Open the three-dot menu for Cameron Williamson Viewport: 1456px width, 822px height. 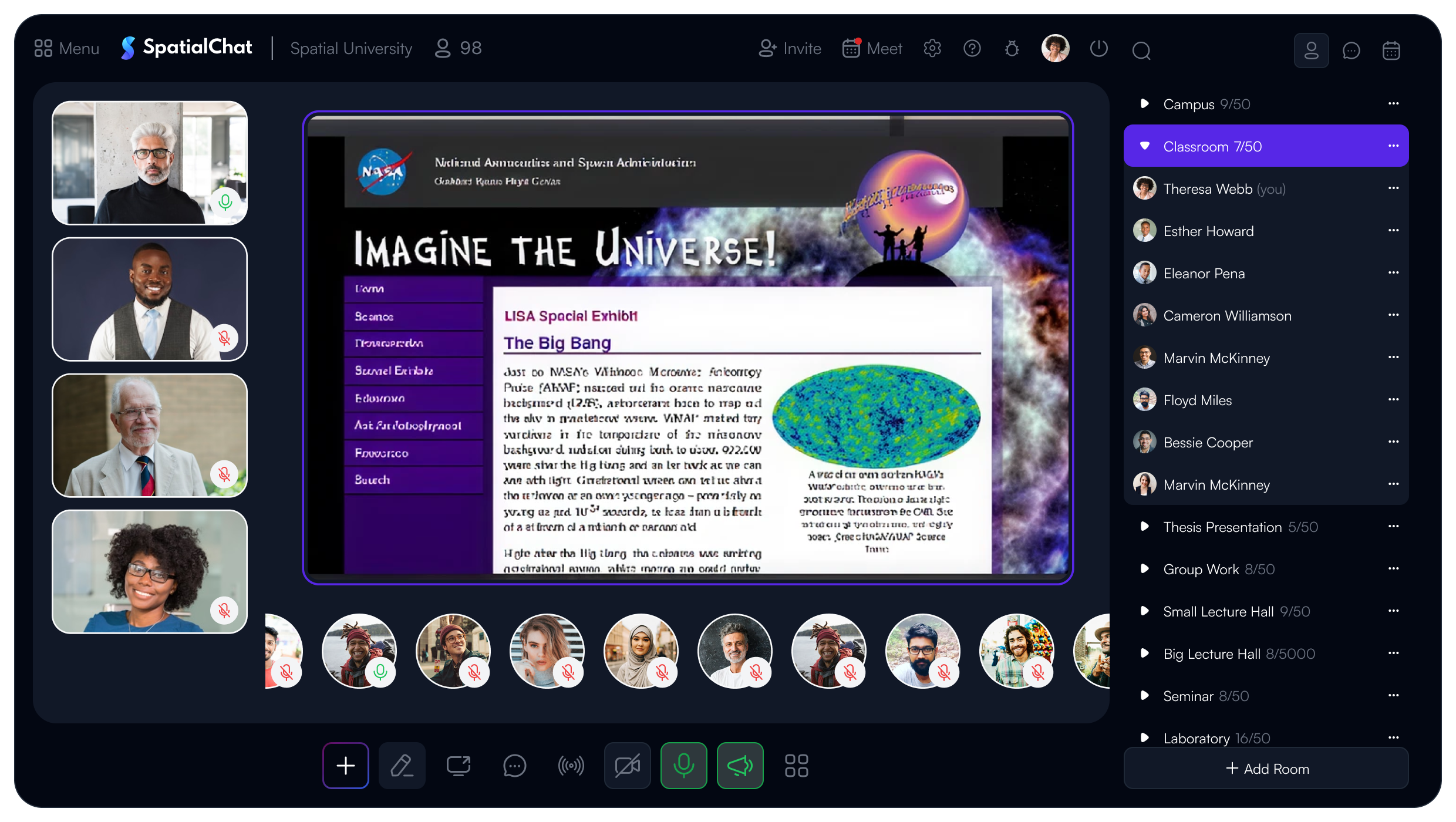(x=1394, y=315)
